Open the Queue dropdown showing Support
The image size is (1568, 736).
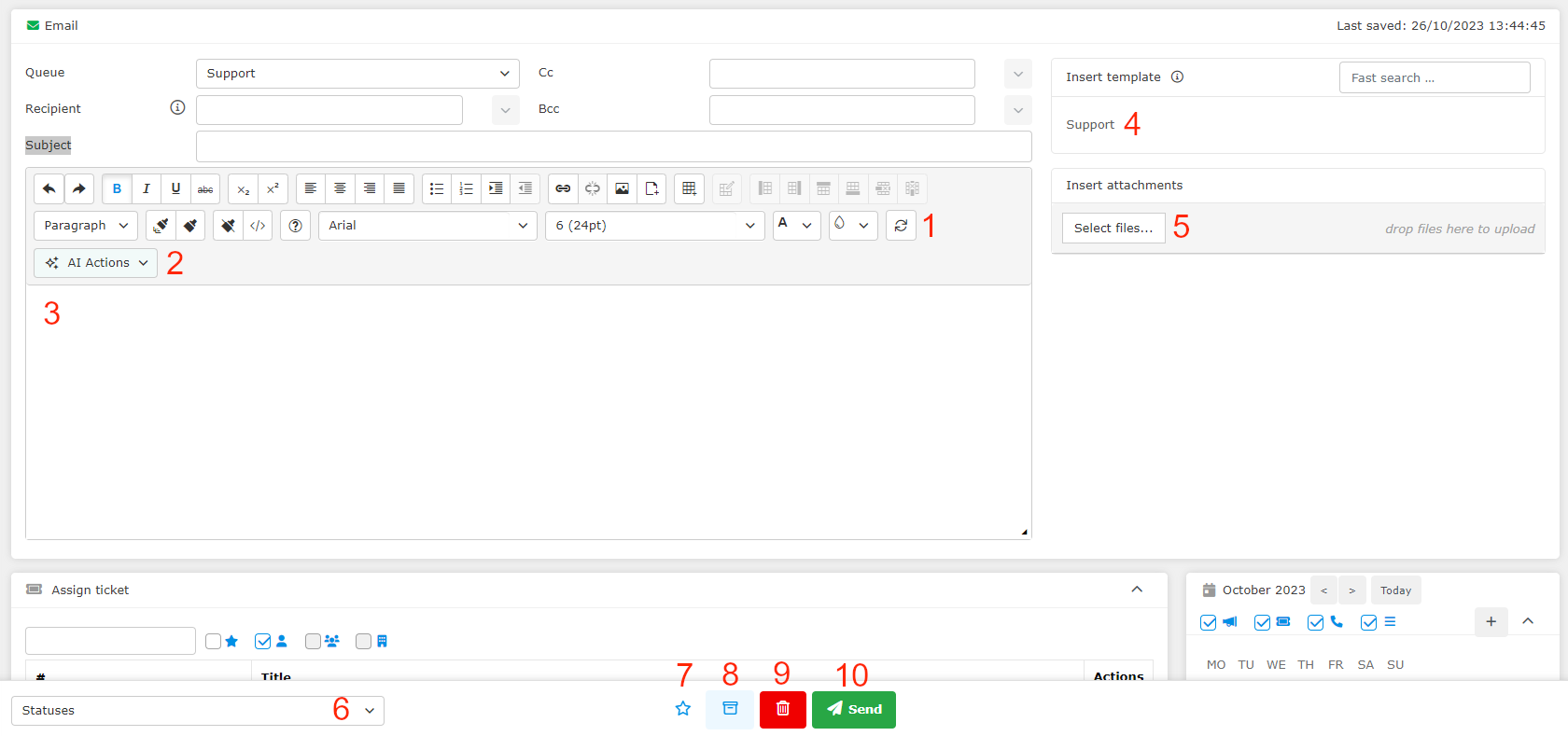(x=357, y=74)
